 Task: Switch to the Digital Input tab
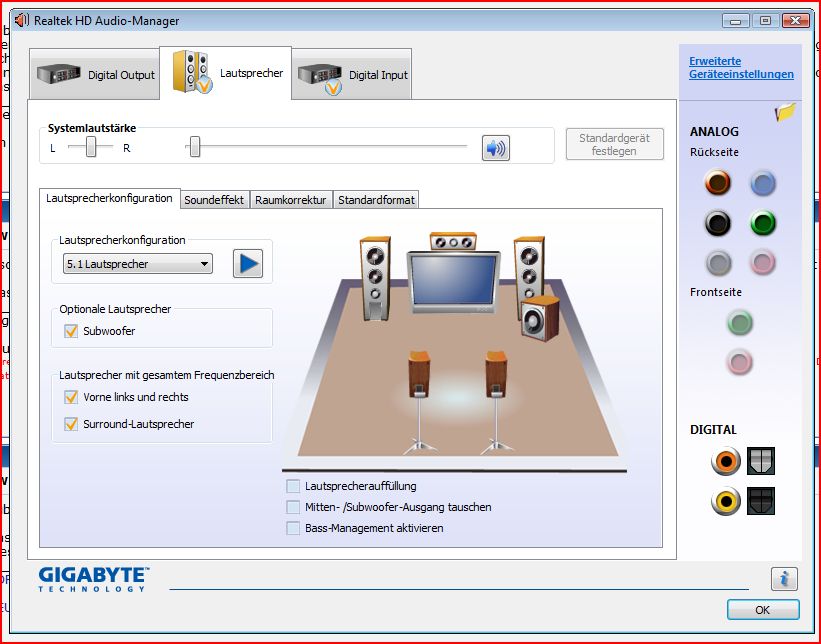point(351,75)
